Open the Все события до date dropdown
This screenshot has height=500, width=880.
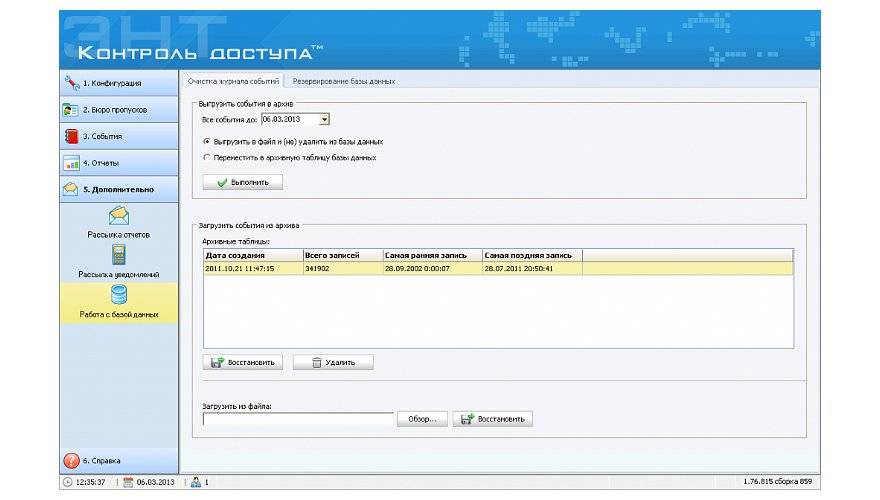click(325, 120)
